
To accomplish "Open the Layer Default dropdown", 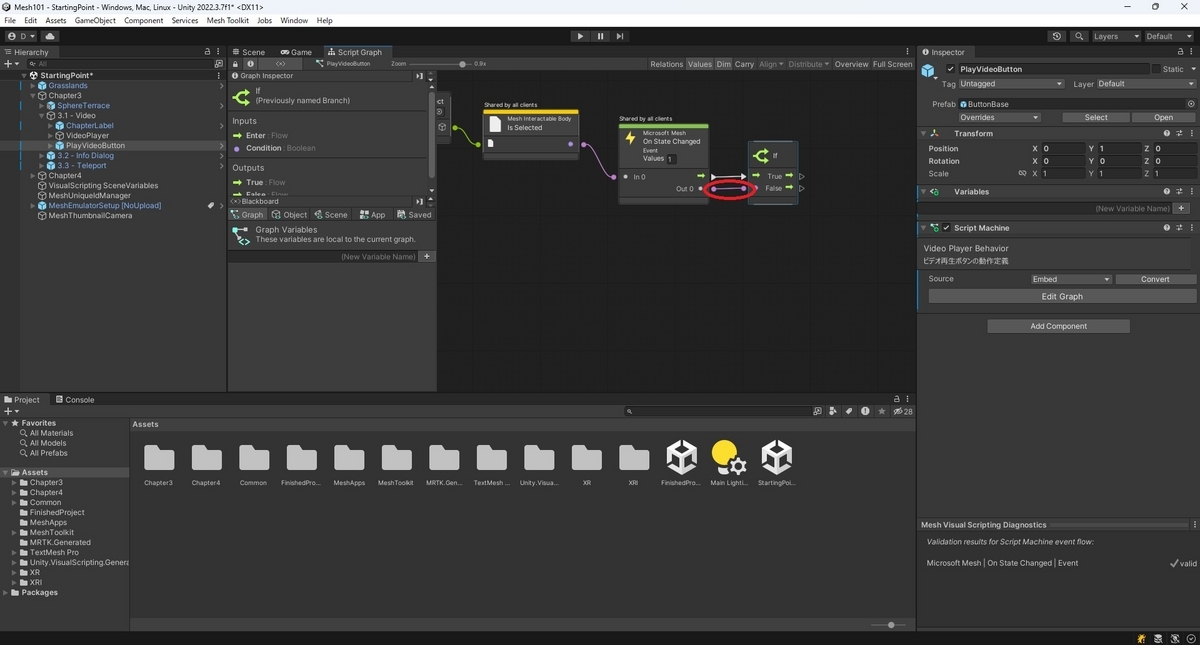I will click(1146, 84).
